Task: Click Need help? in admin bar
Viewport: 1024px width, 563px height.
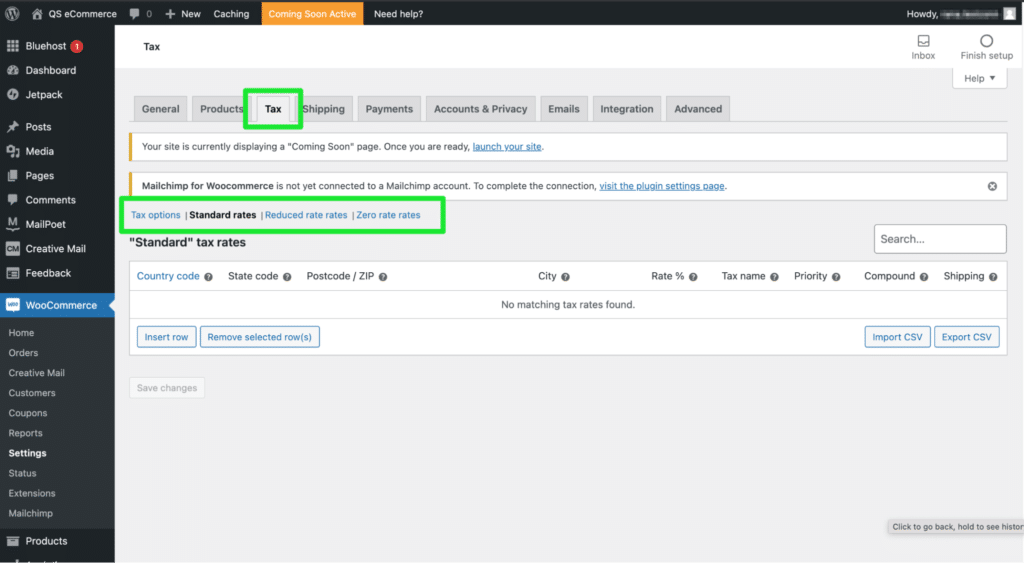Action: tap(398, 14)
